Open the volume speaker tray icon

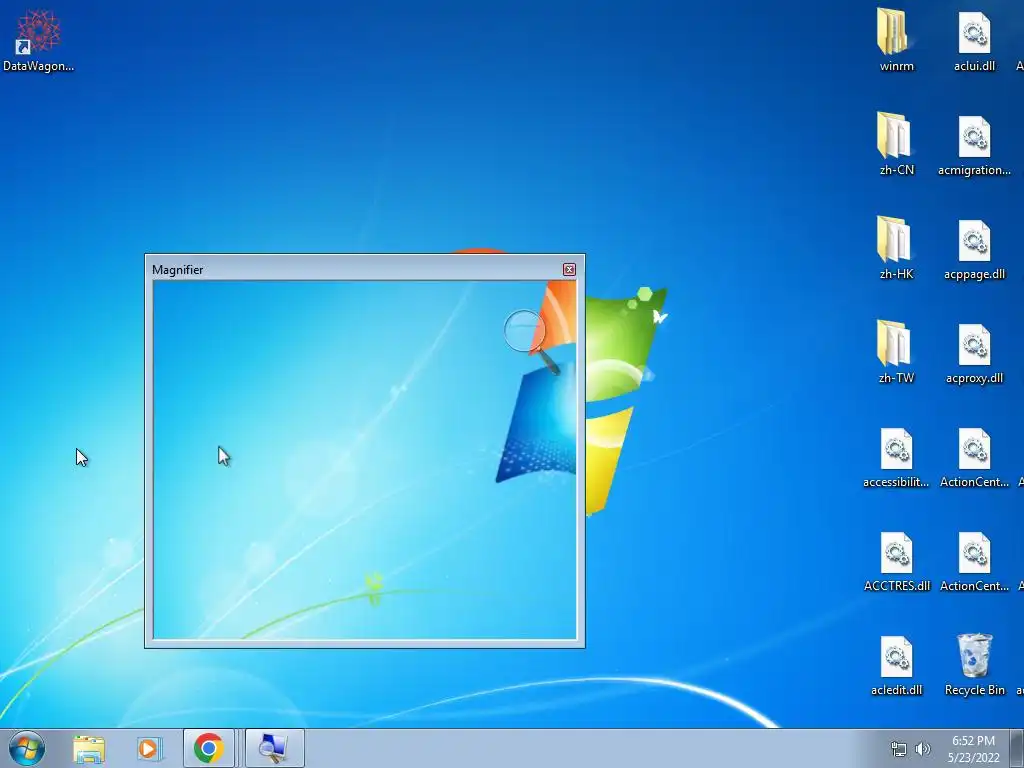tap(923, 749)
